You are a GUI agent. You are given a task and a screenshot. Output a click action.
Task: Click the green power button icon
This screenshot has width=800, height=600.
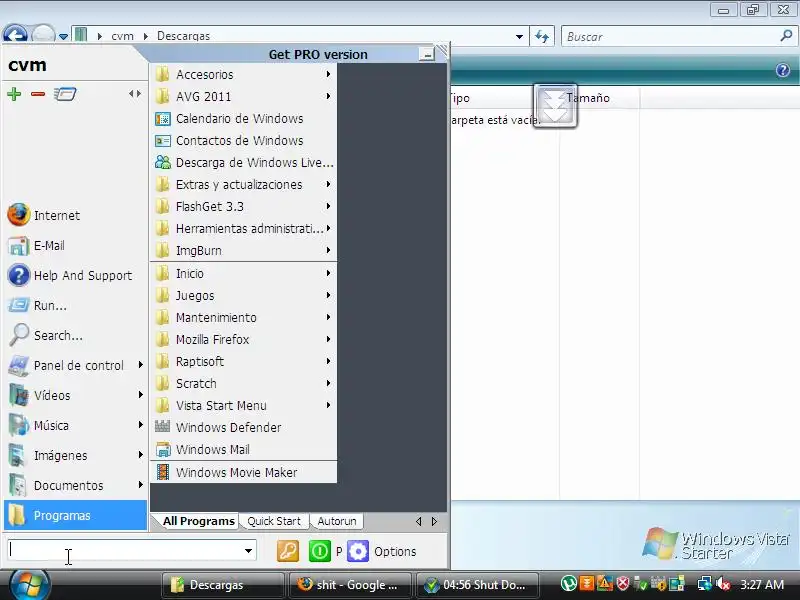(x=320, y=551)
